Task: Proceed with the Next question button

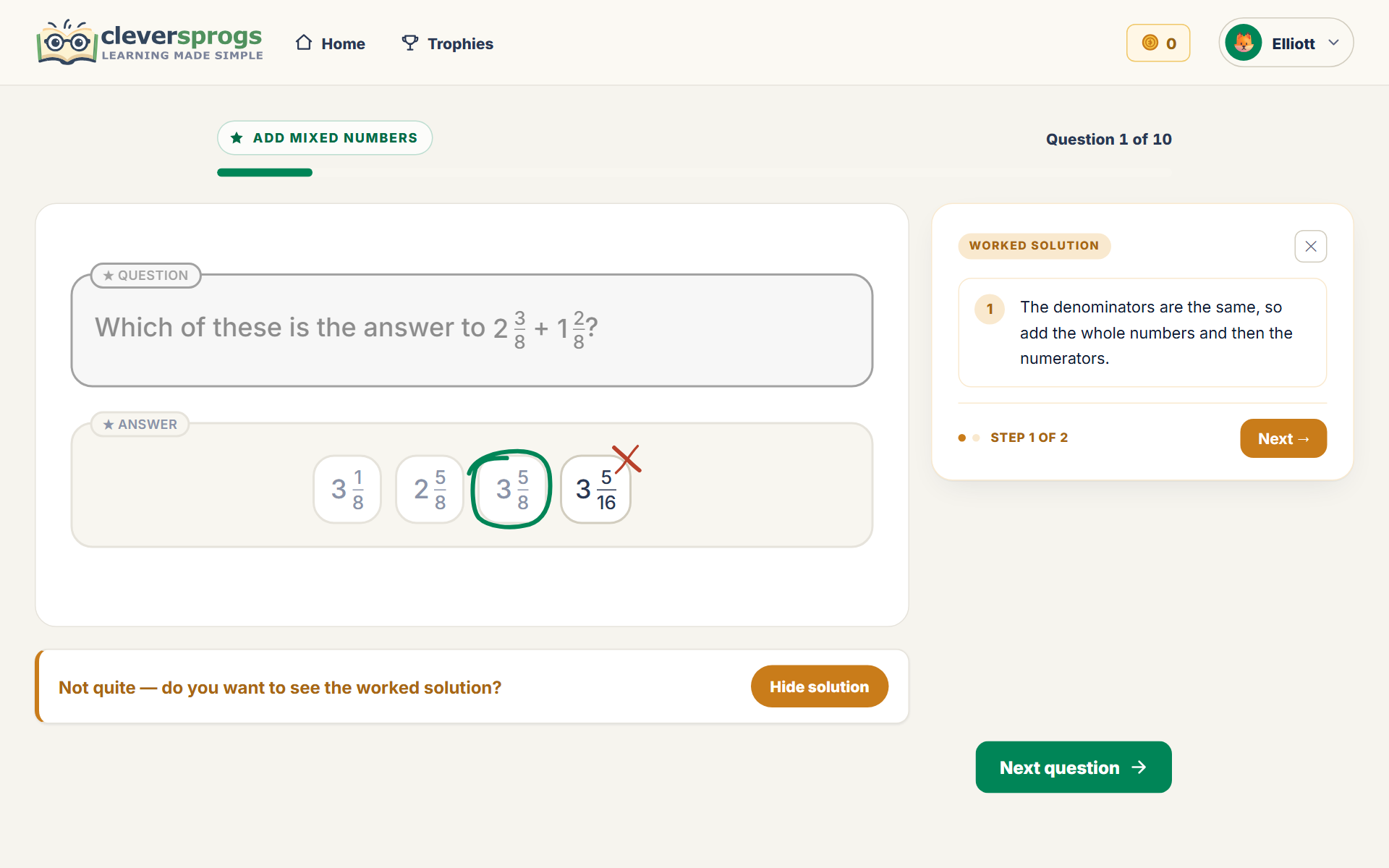Action: pyautogui.click(x=1074, y=767)
